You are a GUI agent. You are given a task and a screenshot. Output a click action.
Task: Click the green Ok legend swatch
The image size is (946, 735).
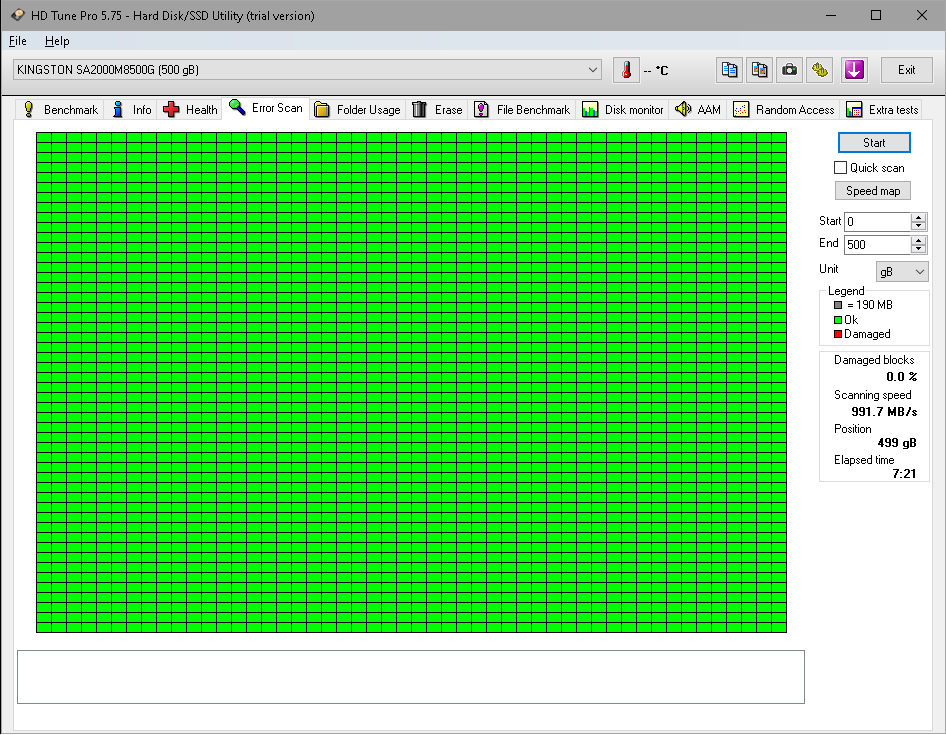pos(838,320)
